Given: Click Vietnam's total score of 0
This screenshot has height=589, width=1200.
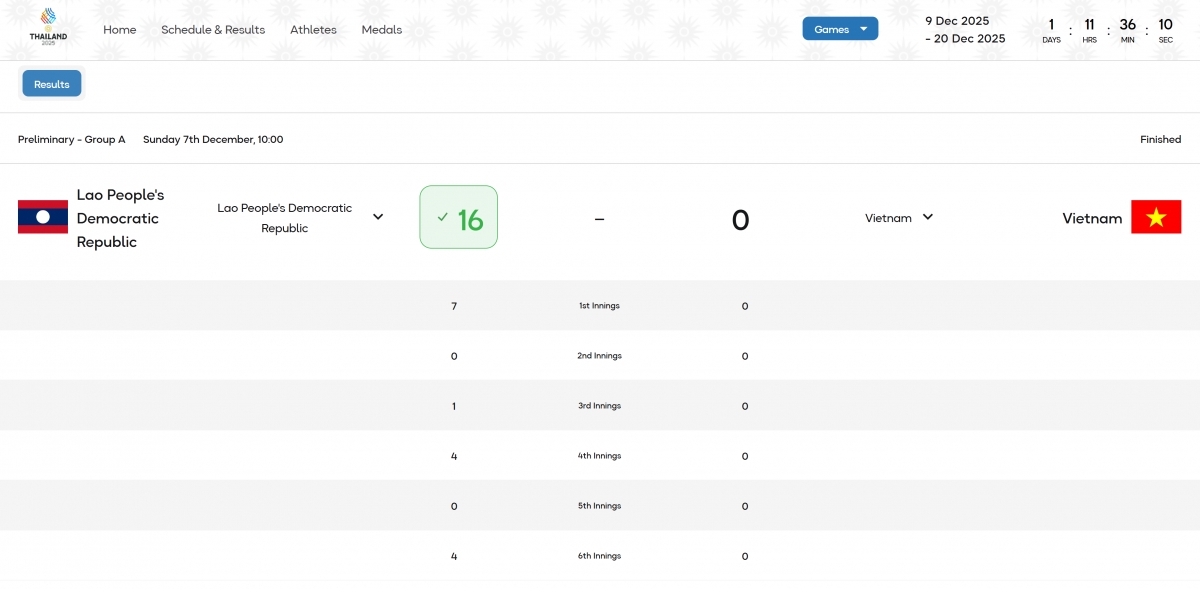Looking at the screenshot, I should [740, 220].
